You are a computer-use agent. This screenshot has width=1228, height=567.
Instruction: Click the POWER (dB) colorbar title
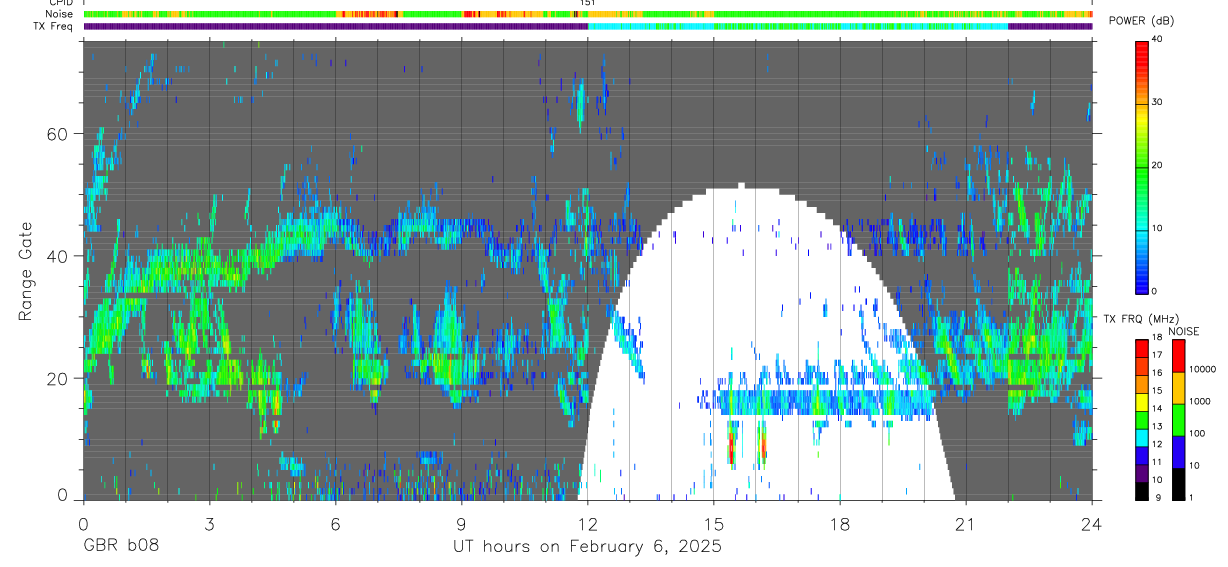(x=1143, y=21)
